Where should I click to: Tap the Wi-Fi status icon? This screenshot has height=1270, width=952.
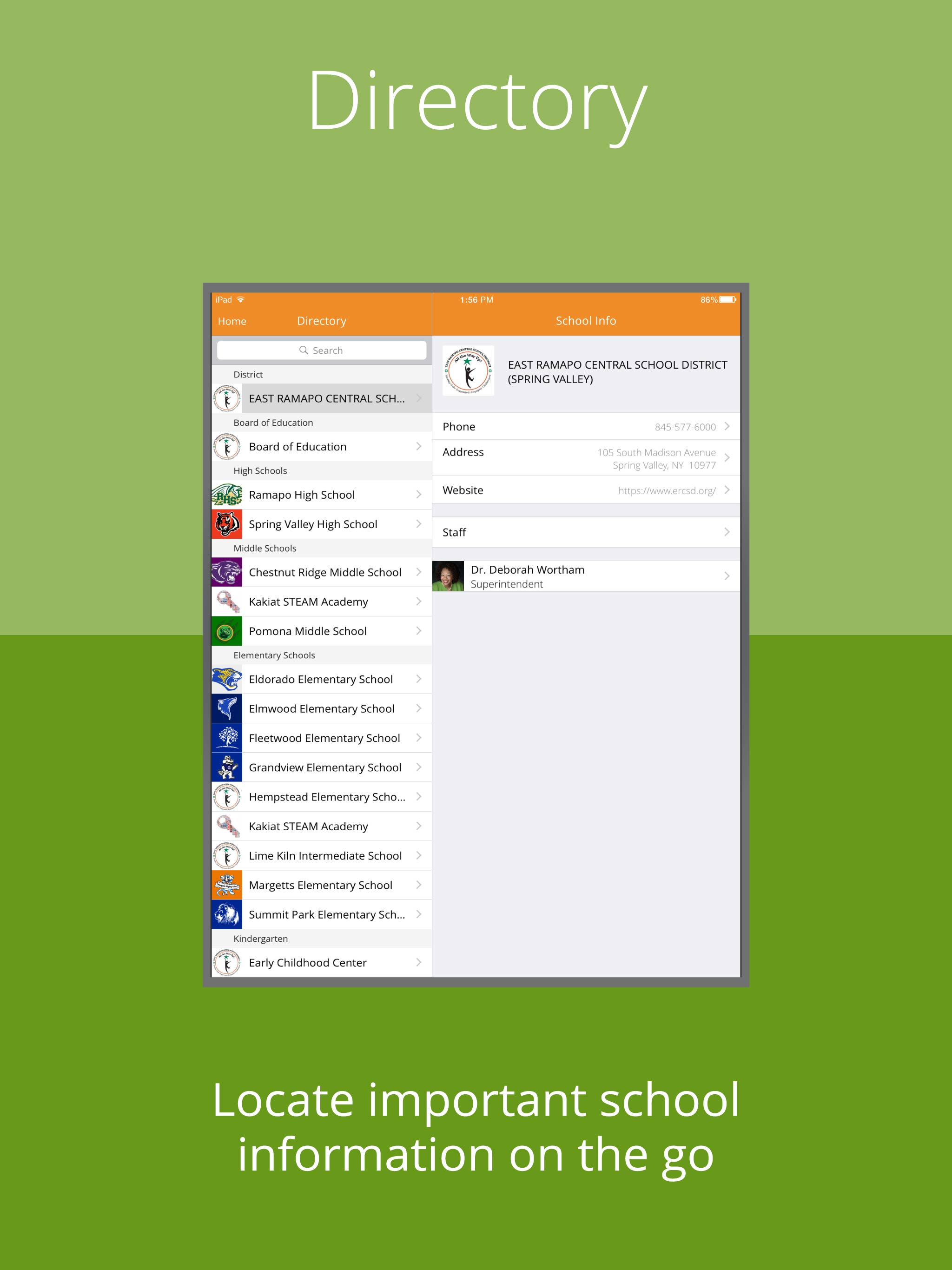[x=241, y=300]
